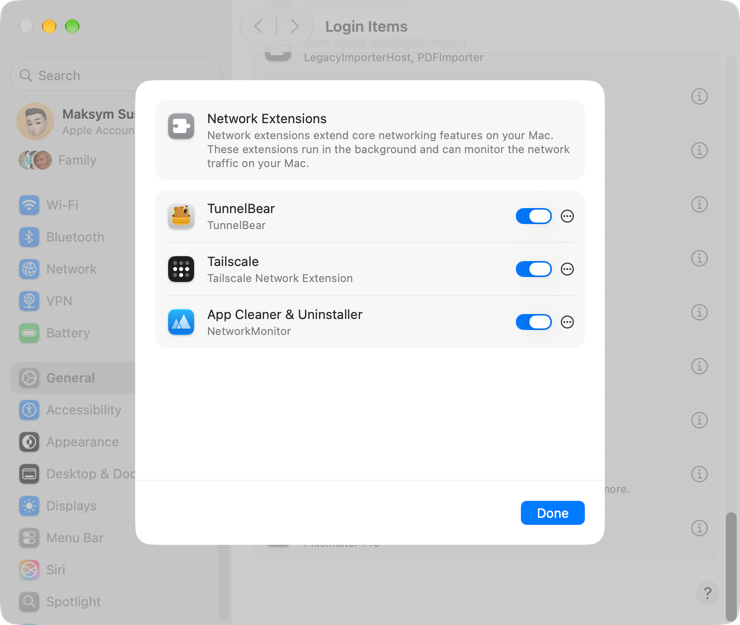Click the TunnelBear app icon

(x=181, y=216)
